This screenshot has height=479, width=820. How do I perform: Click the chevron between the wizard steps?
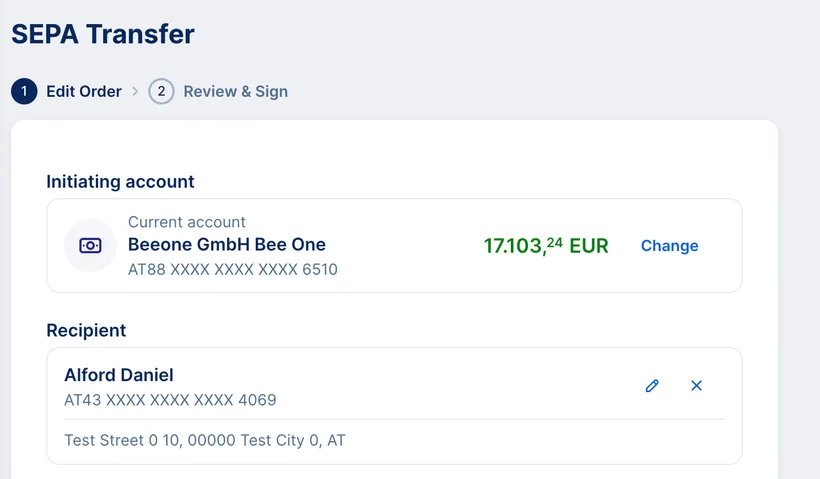[x=135, y=92]
